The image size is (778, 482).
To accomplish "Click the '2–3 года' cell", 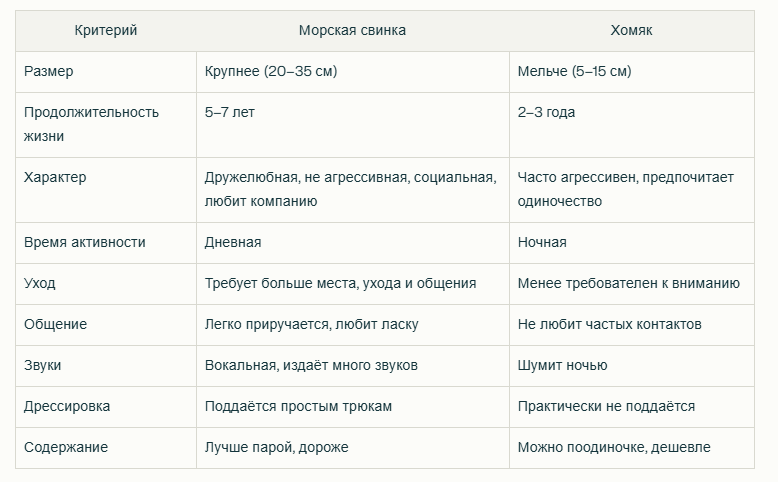I will coord(631,125).
